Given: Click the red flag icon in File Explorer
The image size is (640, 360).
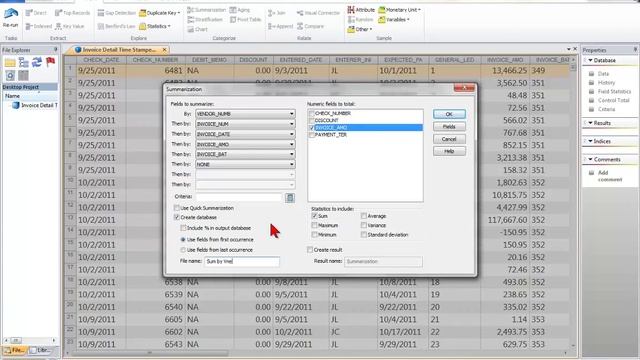Looking at the screenshot, I should point(50,62).
